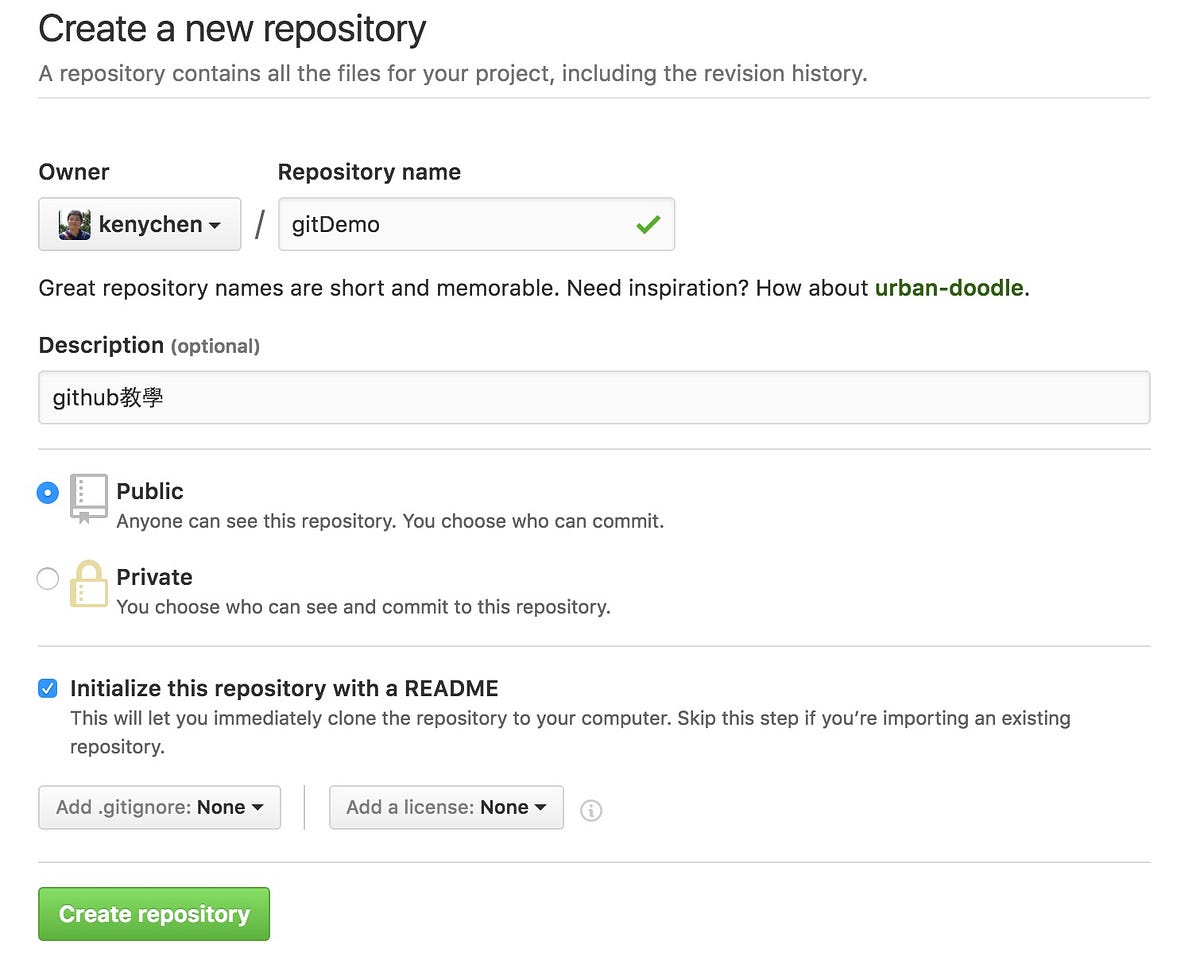Focus the Repository name field containing gitDemo
The height and width of the screenshot is (976, 1200).
tap(476, 224)
